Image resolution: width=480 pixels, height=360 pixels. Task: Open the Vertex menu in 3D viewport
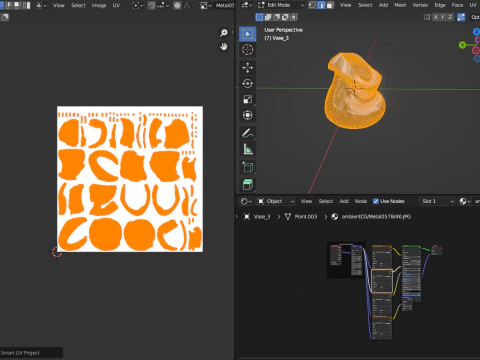coord(420,5)
